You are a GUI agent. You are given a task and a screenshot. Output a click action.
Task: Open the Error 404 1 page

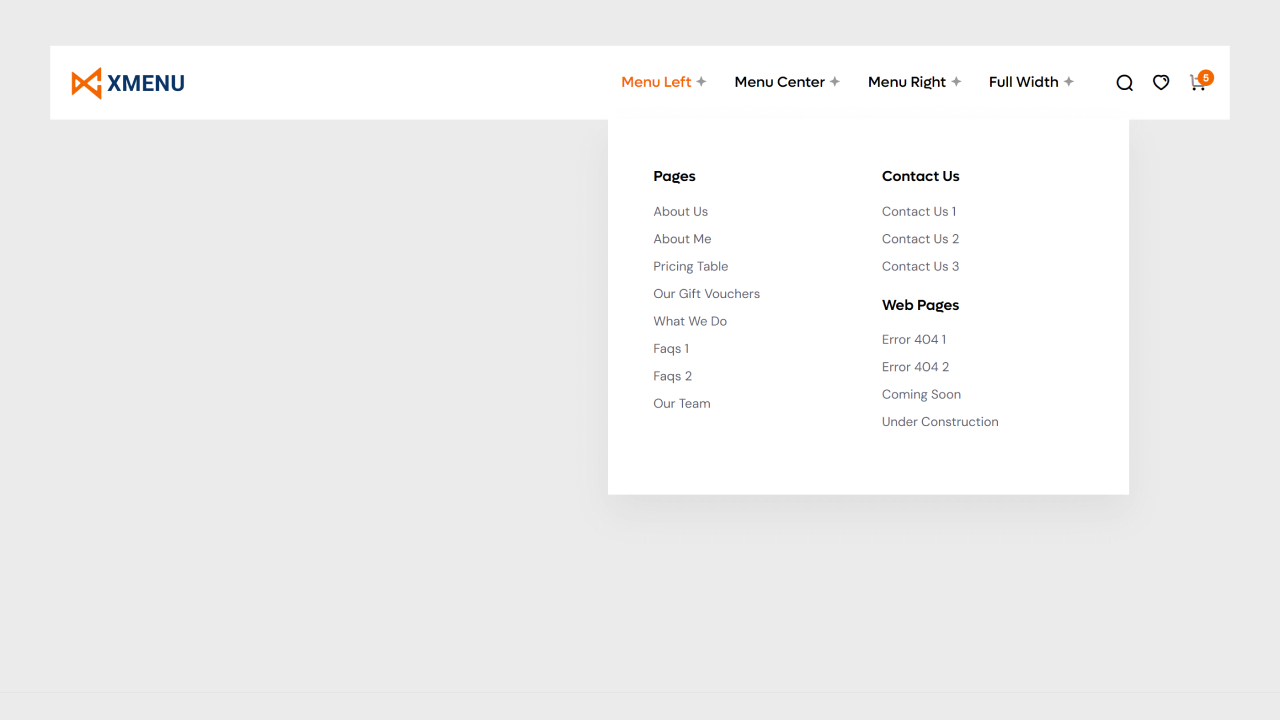pyautogui.click(x=913, y=340)
